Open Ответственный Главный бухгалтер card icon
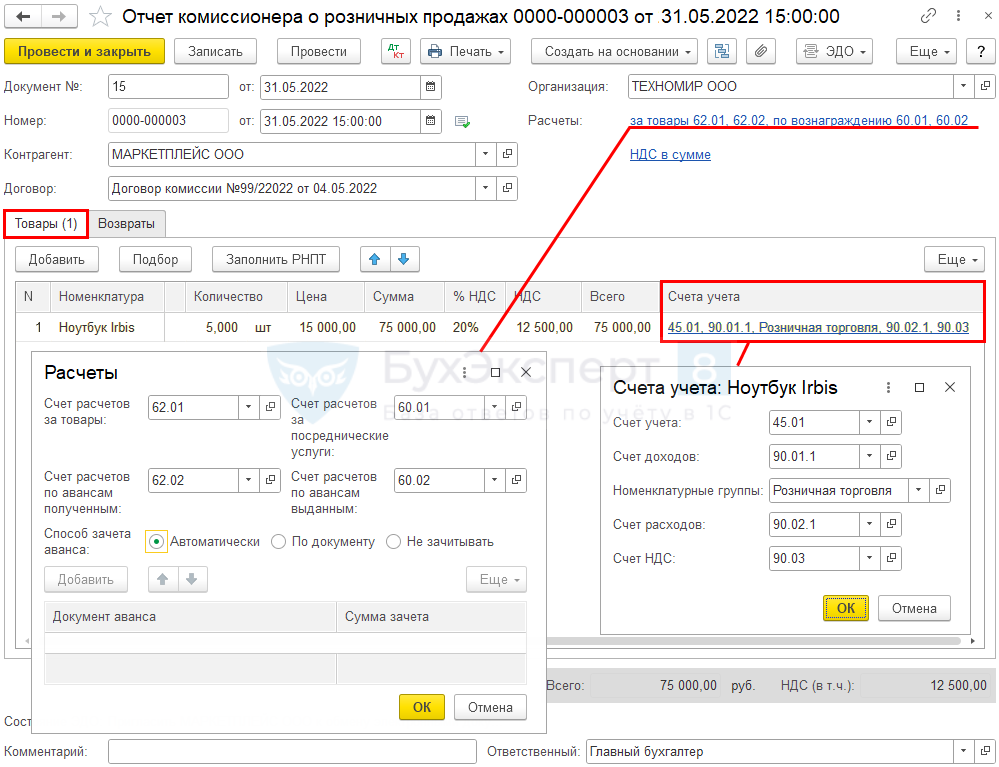 985,751
